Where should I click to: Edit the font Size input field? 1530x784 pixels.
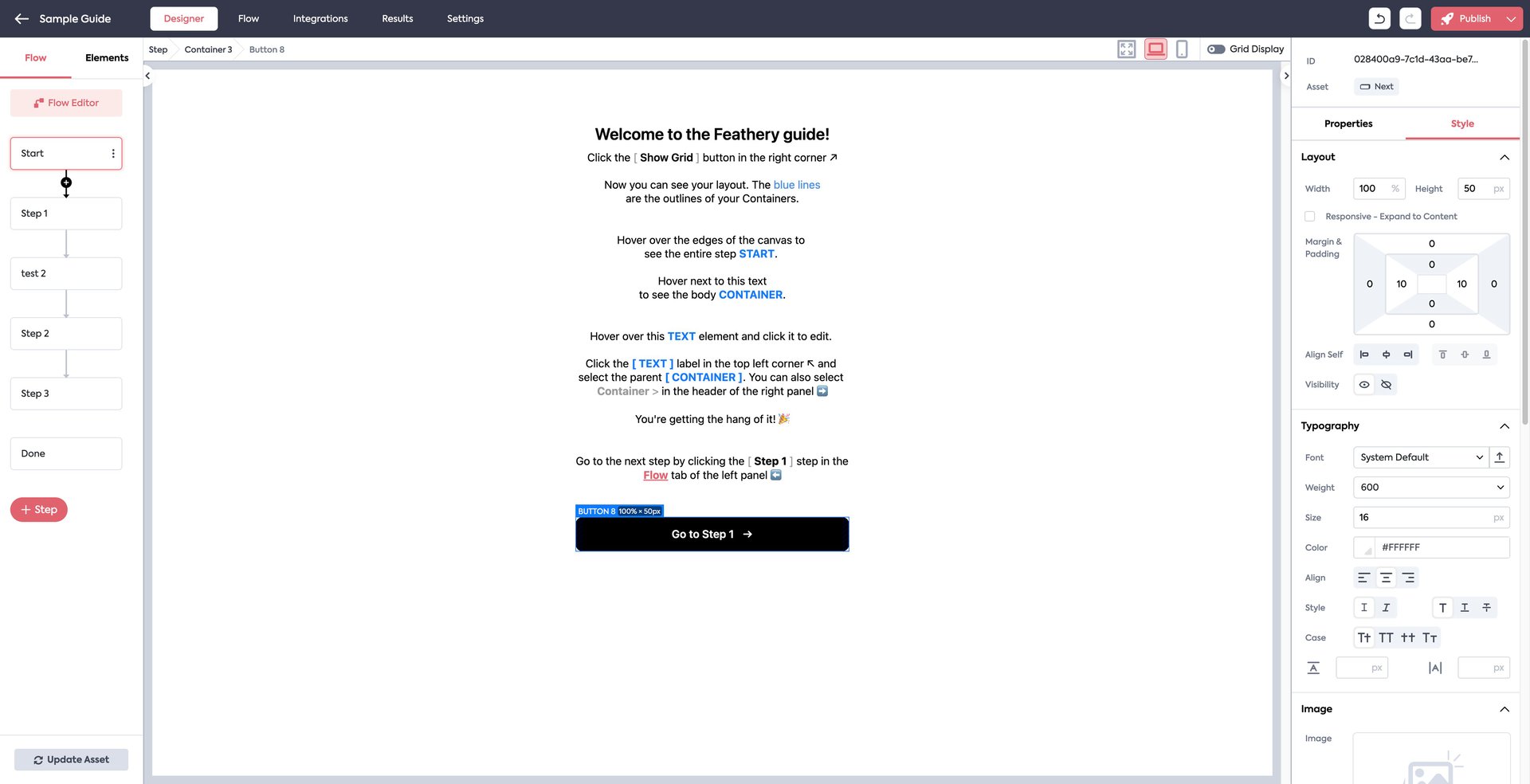[1431, 518]
